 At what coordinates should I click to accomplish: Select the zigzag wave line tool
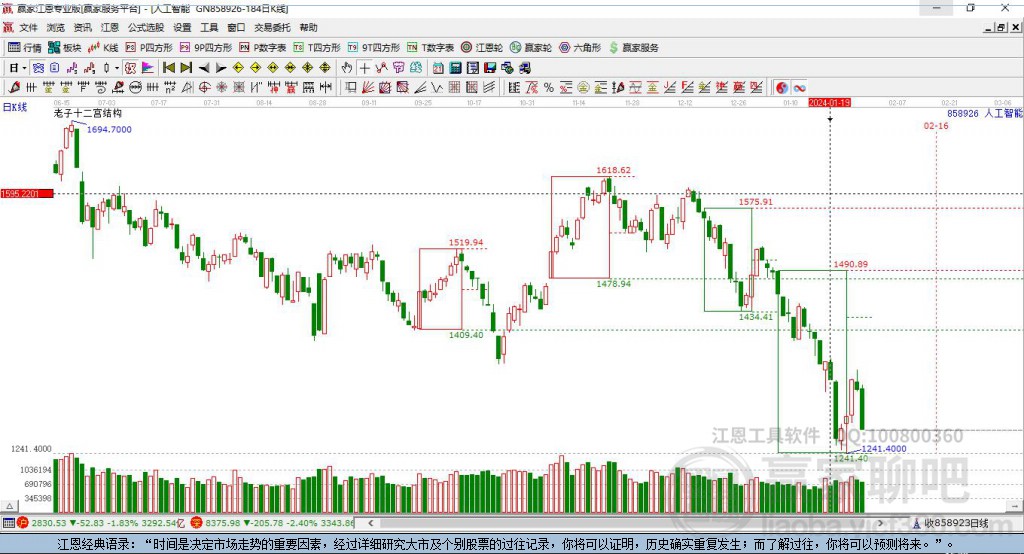pyautogui.click(x=437, y=88)
